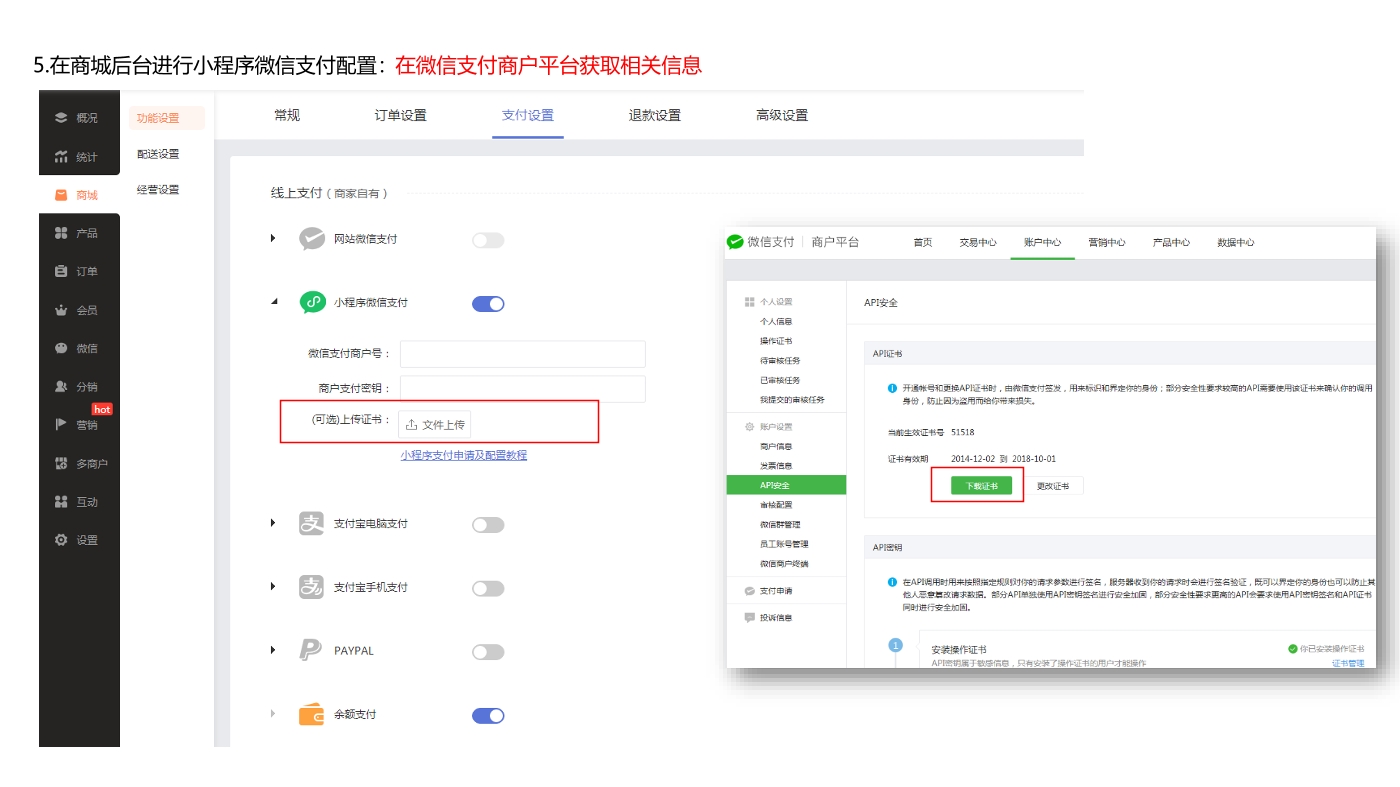Open 数据中心 in merchant platform nav
This screenshot has height=787, width=1400.
[1236, 243]
